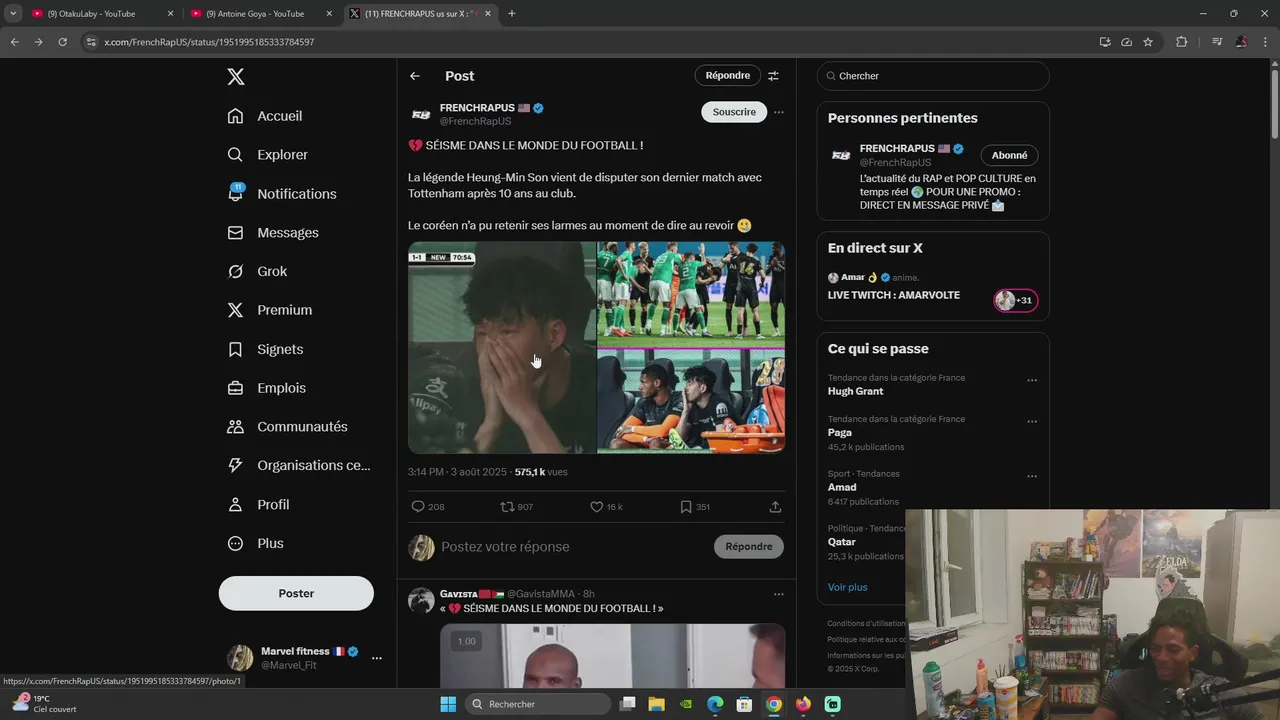Open Marvel fitness account options menu
Image resolution: width=1280 pixels, height=720 pixels.
(377, 658)
